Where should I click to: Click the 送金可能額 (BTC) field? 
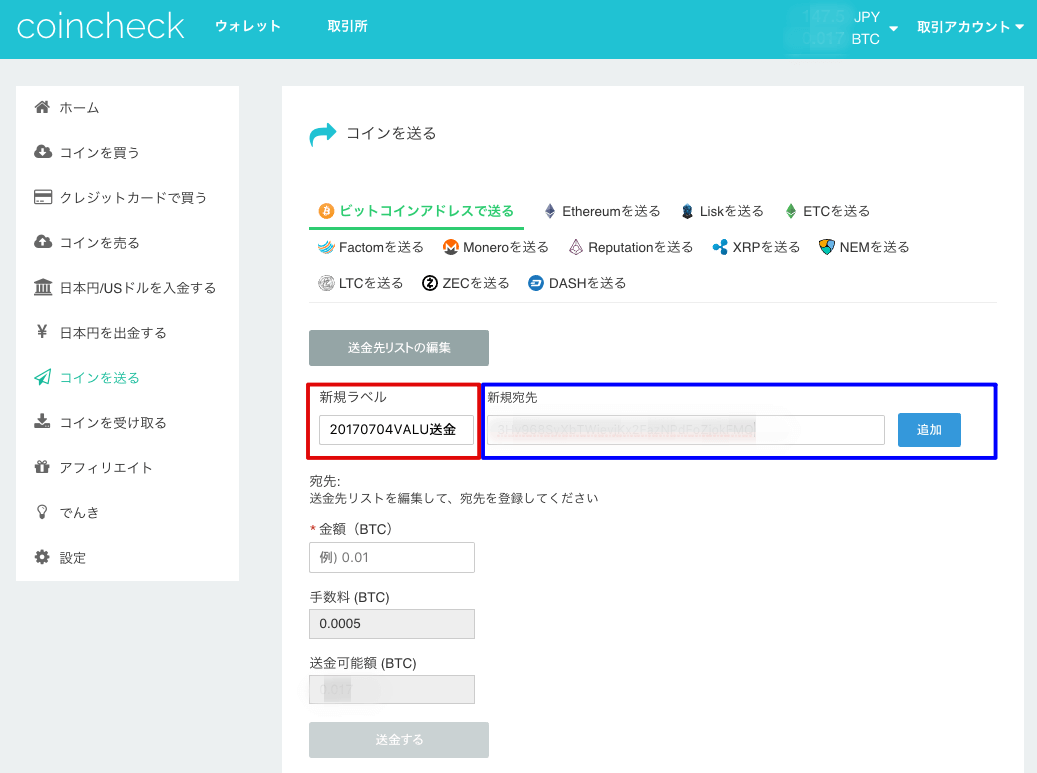392,690
